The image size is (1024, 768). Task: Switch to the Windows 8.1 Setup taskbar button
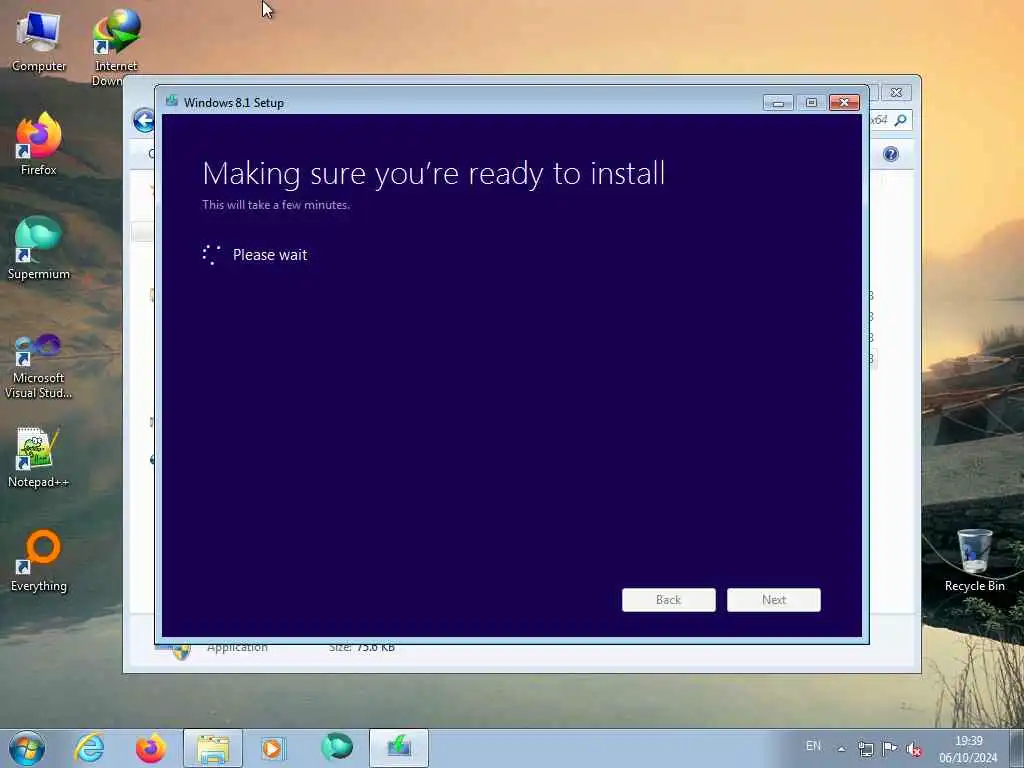coord(399,748)
